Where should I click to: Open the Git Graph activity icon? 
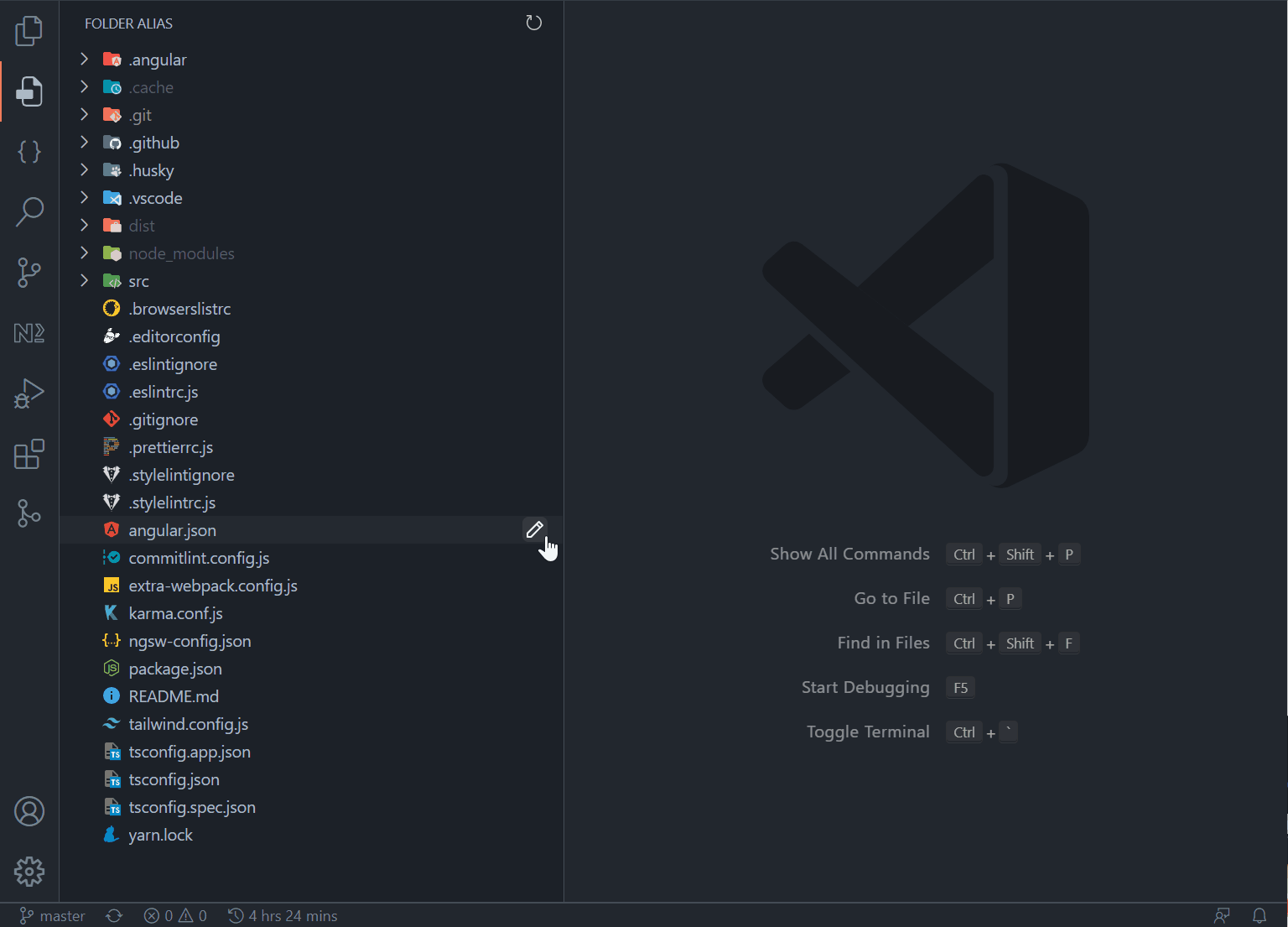click(29, 513)
